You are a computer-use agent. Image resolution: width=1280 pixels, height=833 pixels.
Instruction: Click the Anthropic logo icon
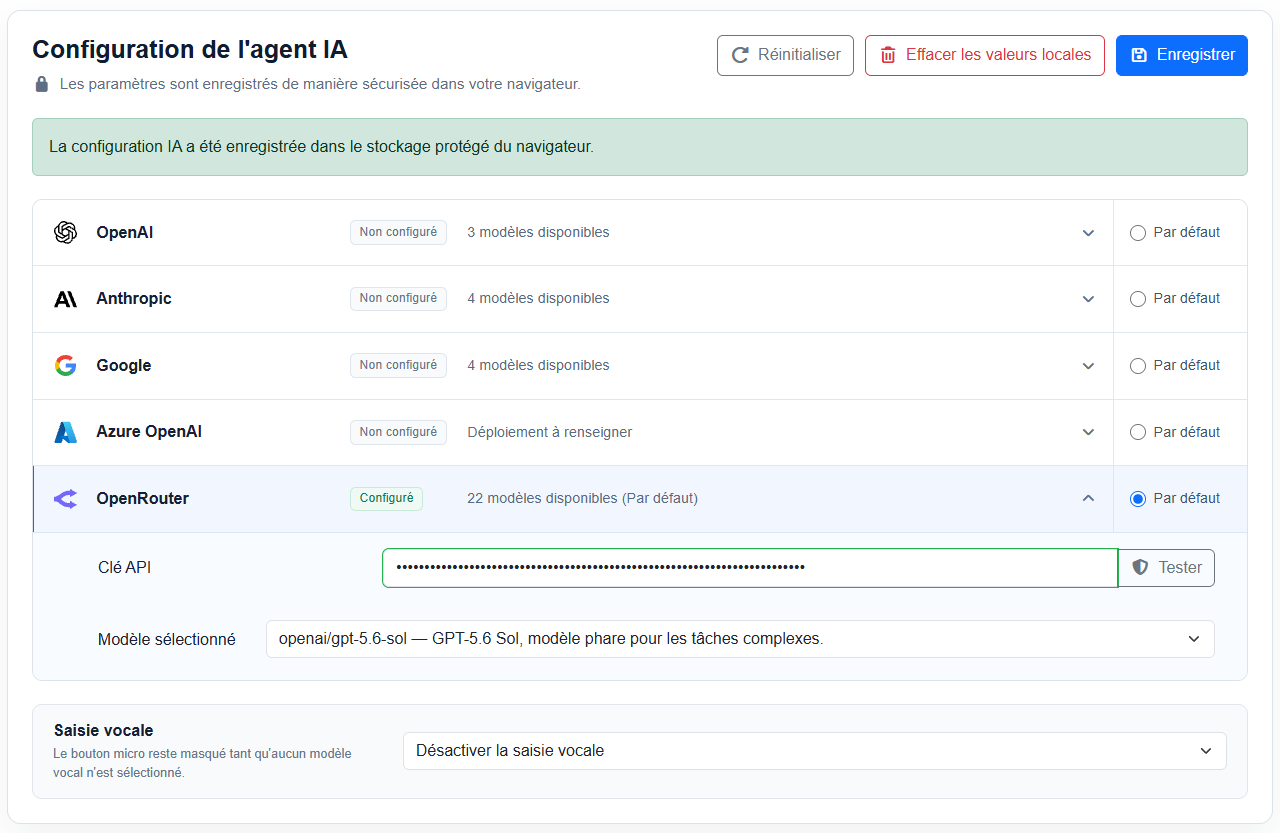[x=65, y=299]
